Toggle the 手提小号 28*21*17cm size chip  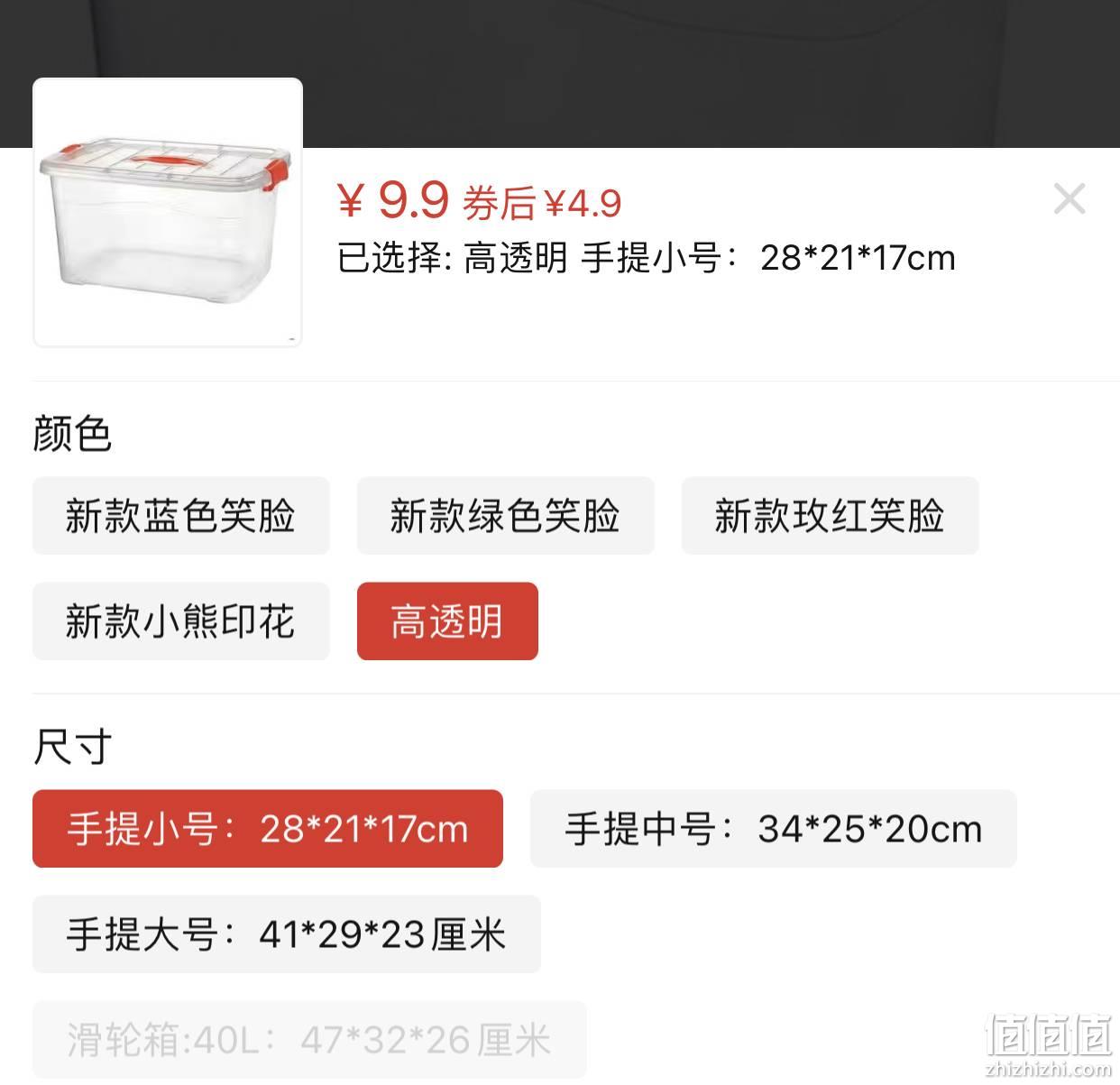coord(268,829)
